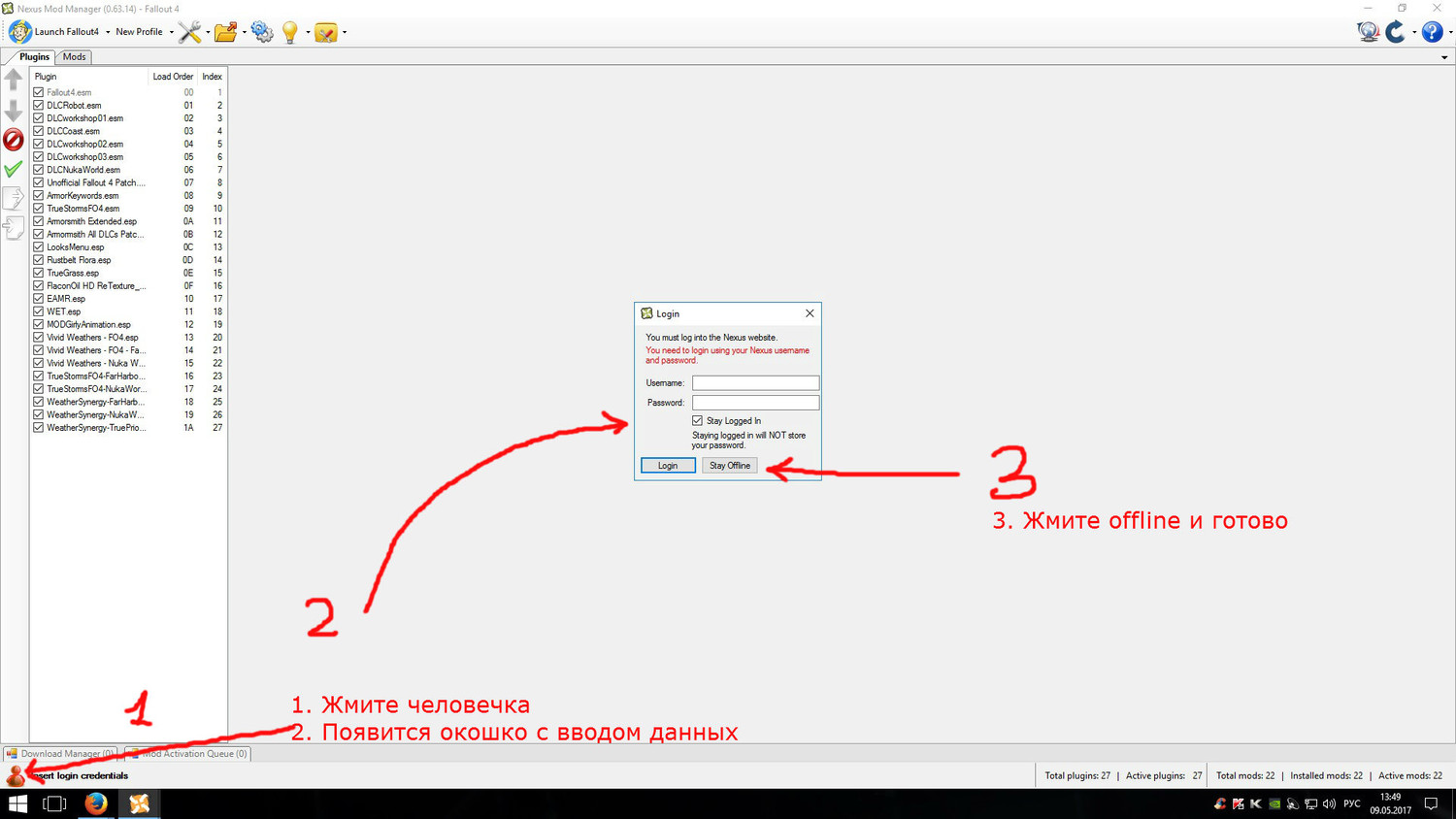Click the Launch Fallout4 Vault Boy icon
1456x819 pixels.
(x=19, y=32)
